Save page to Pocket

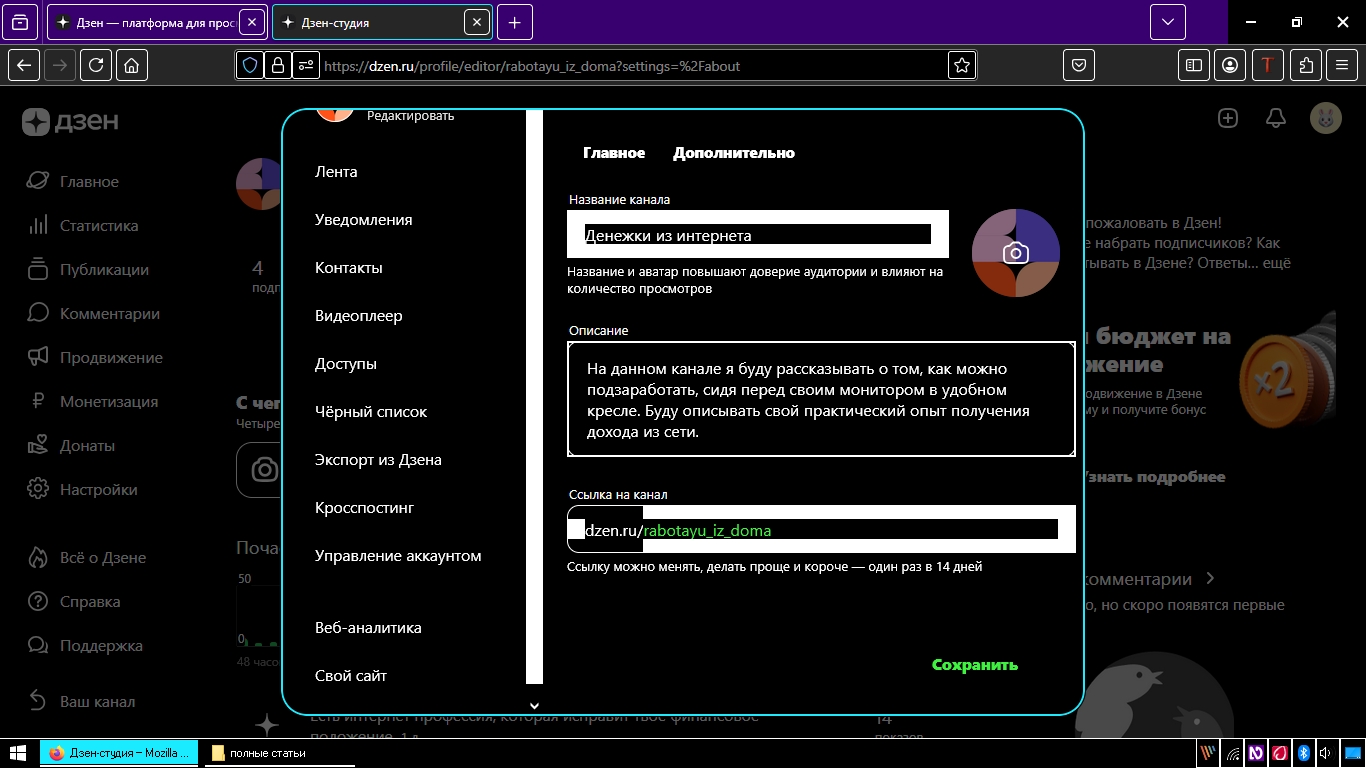1079,66
